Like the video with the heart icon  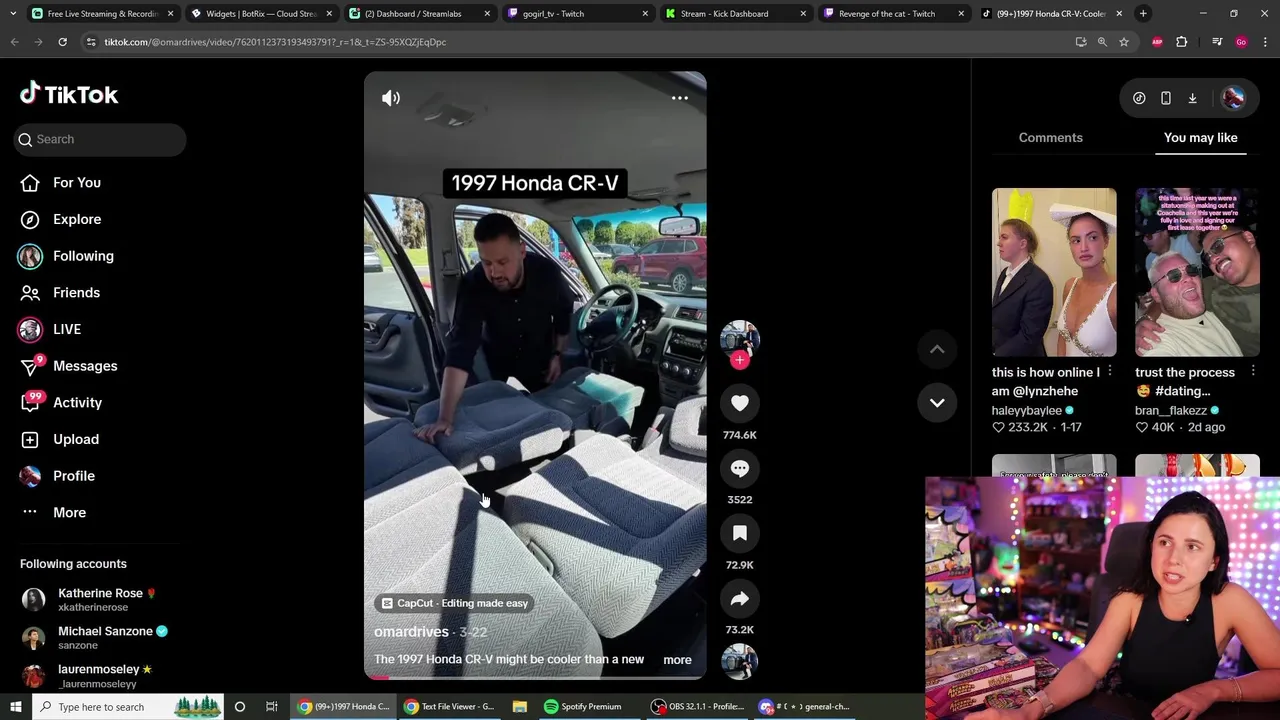point(740,403)
